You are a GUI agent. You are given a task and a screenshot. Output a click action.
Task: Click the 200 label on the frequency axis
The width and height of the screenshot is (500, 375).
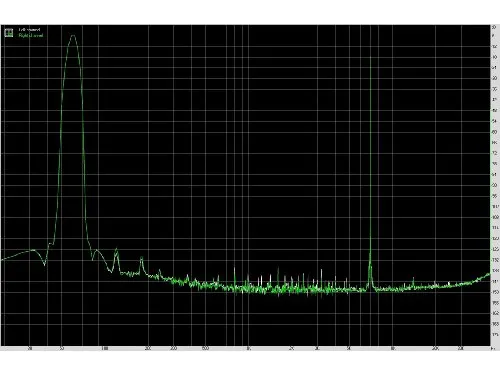point(148,349)
